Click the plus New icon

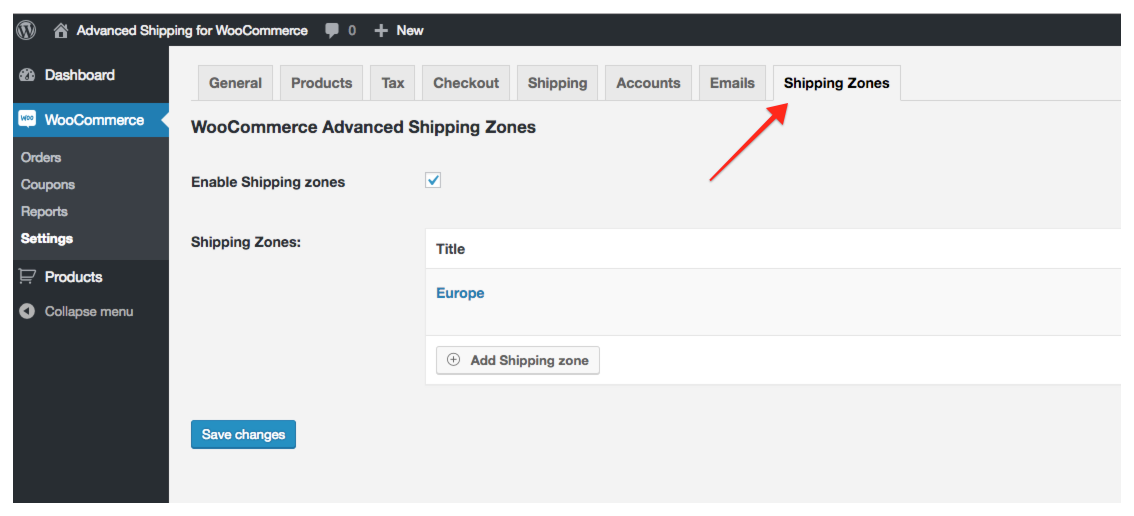381,30
